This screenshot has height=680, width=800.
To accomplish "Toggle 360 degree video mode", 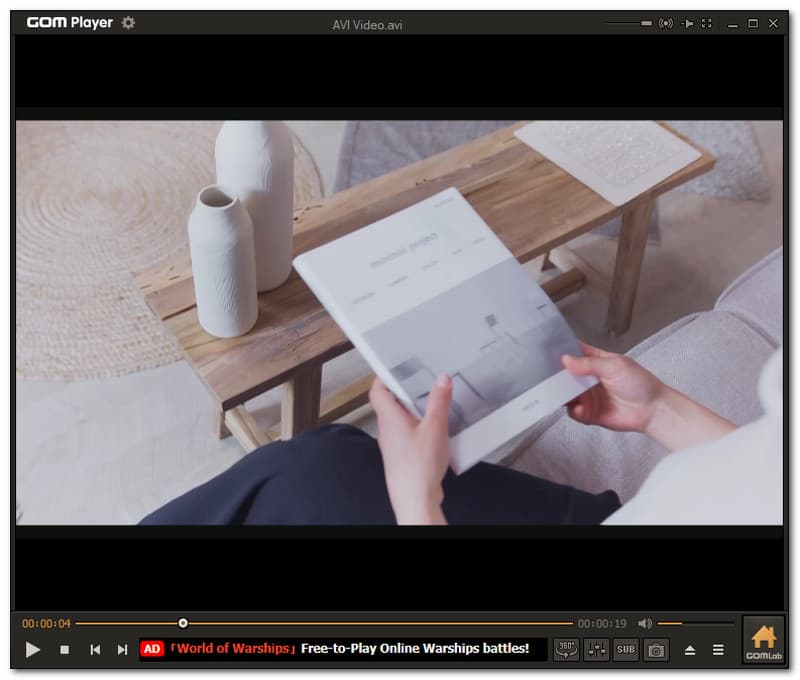I will pos(566,649).
